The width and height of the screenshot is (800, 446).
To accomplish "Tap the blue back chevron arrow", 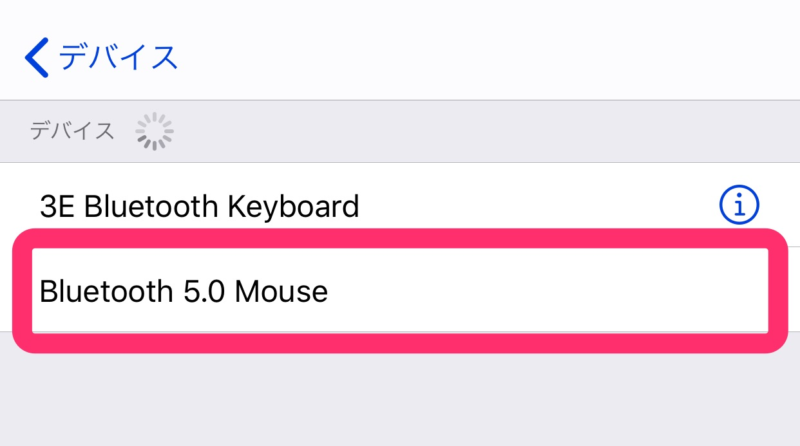I will [x=37, y=57].
